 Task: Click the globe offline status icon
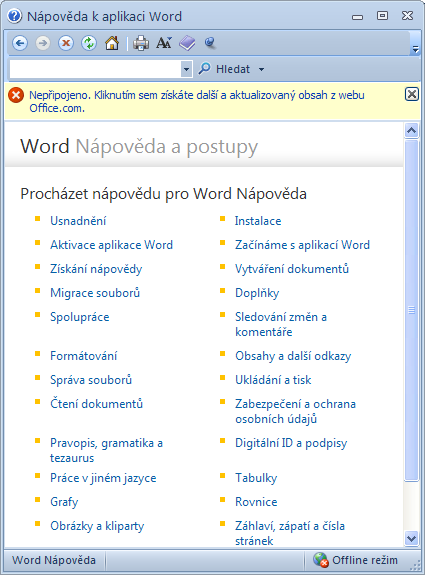tap(321, 560)
